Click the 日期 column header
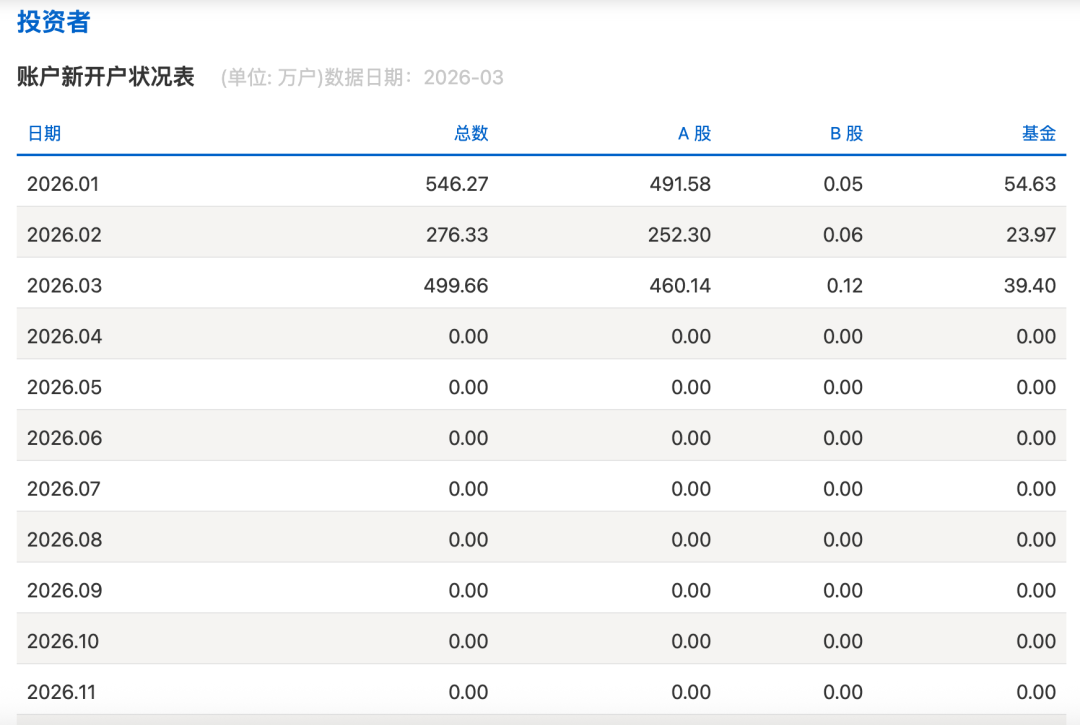Image resolution: width=1080 pixels, height=725 pixels. [x=44, y=134]
